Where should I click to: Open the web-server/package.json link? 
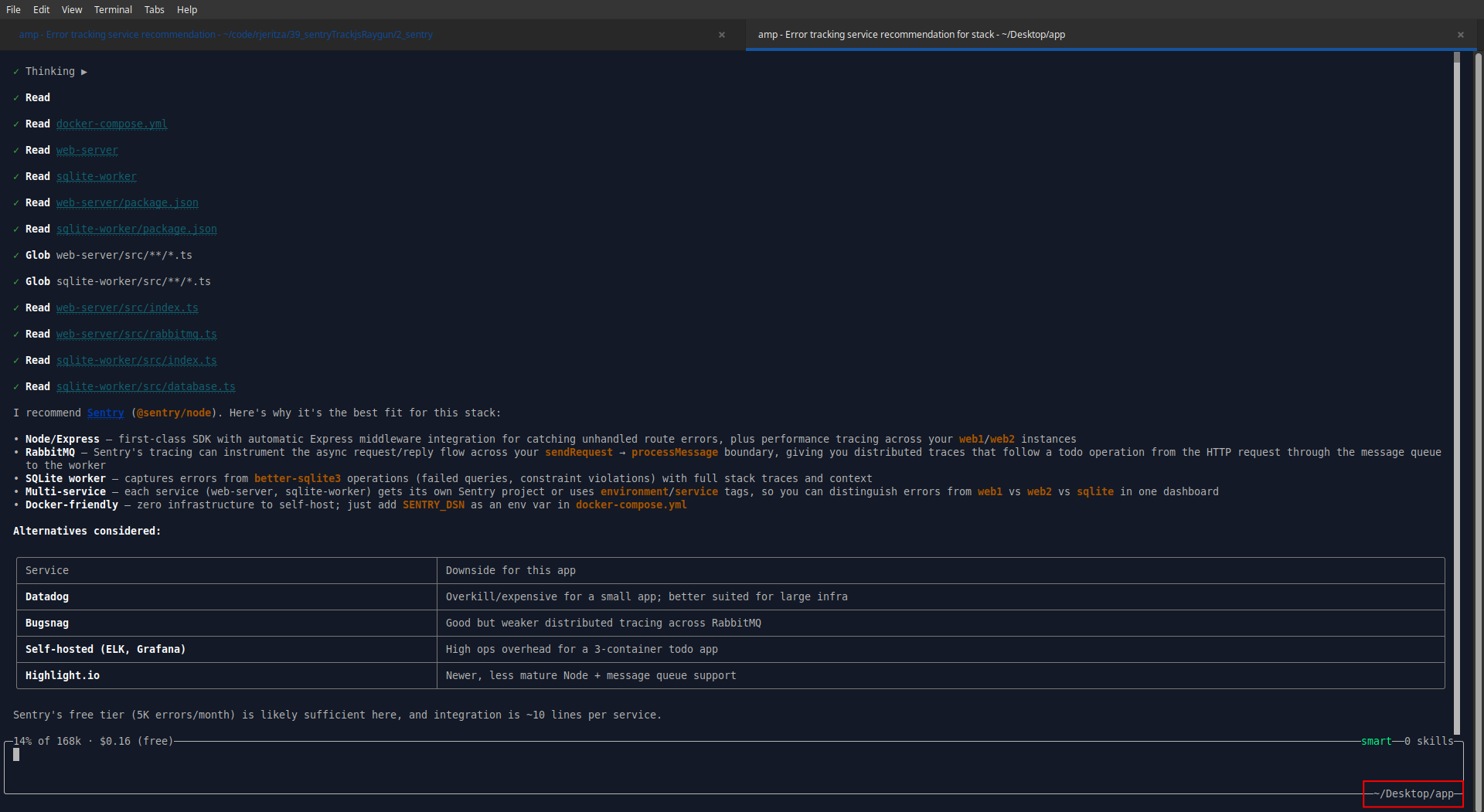127,202
